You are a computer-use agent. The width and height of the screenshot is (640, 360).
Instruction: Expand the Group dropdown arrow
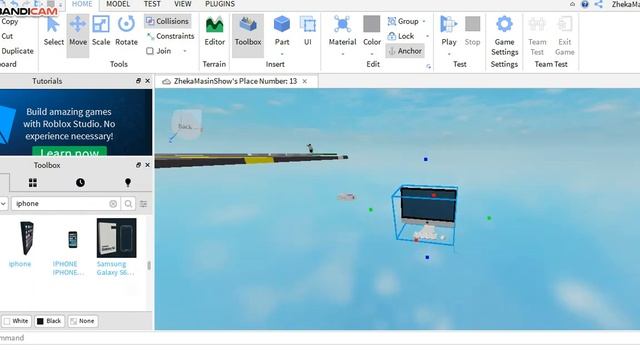[424, 21]
